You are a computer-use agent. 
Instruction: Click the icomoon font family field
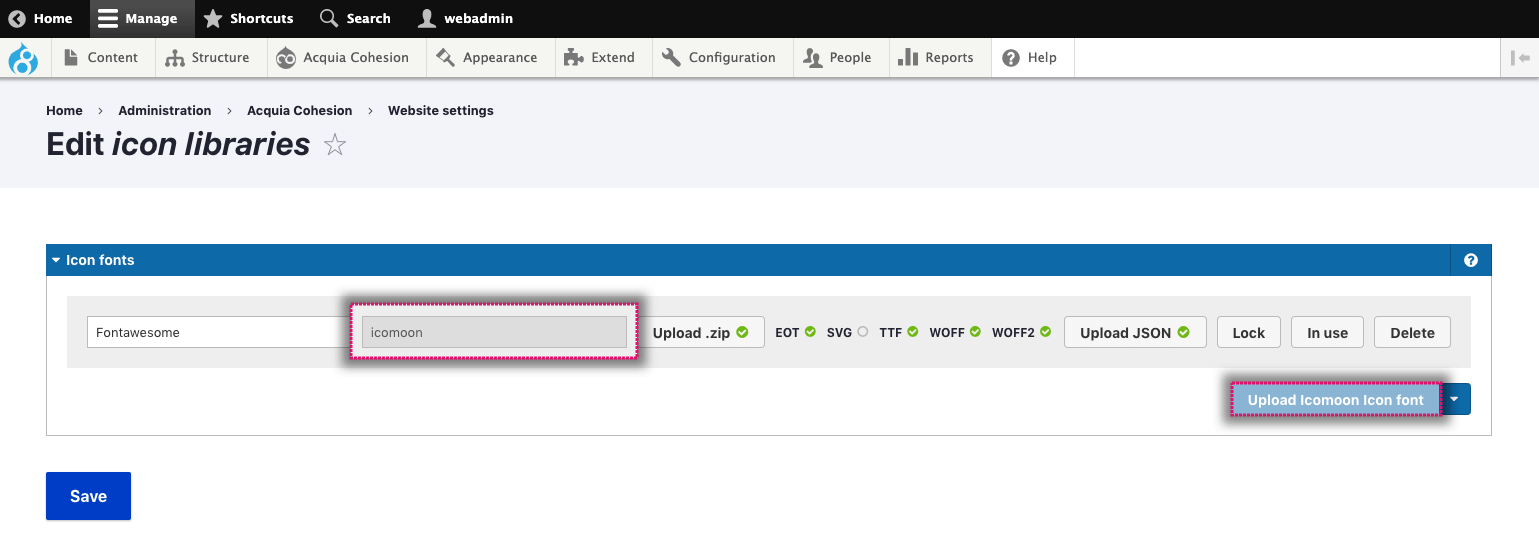coord(494,332)
